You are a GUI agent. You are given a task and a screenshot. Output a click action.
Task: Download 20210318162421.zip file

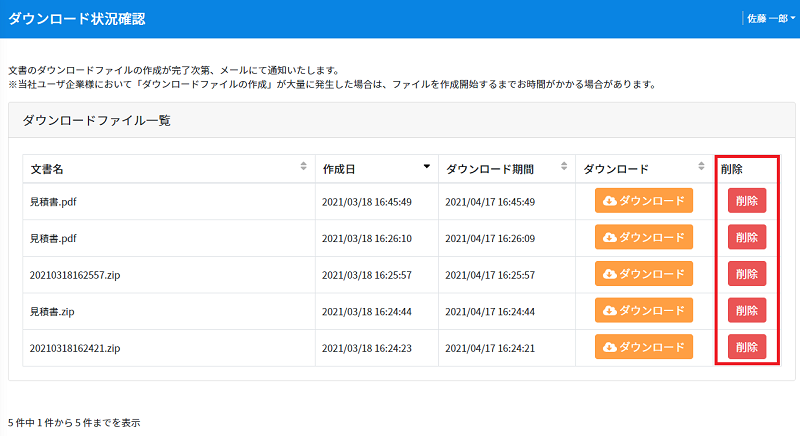(x=644, y=347)
